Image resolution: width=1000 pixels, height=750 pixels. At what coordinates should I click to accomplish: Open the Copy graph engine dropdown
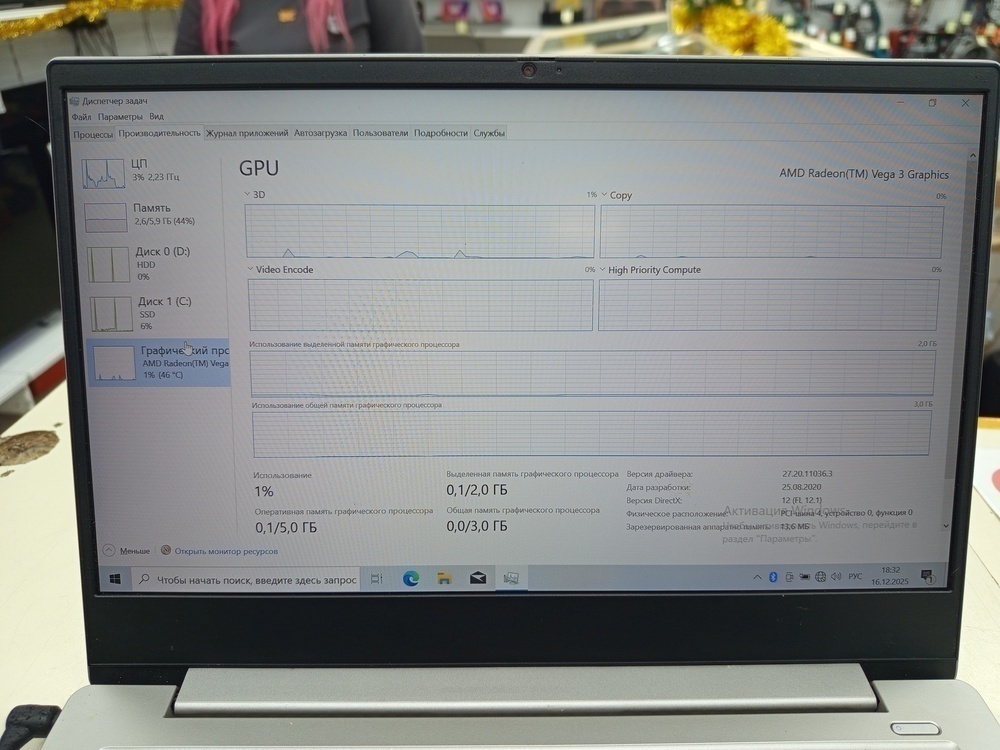(603, 195)
